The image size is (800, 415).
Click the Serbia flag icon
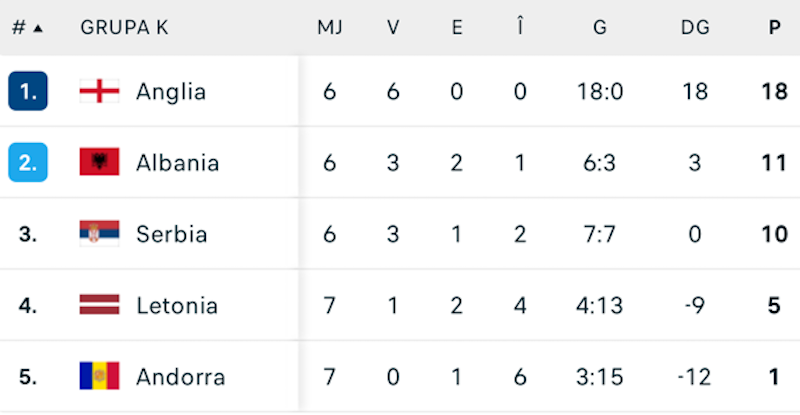tap(99, 233)
